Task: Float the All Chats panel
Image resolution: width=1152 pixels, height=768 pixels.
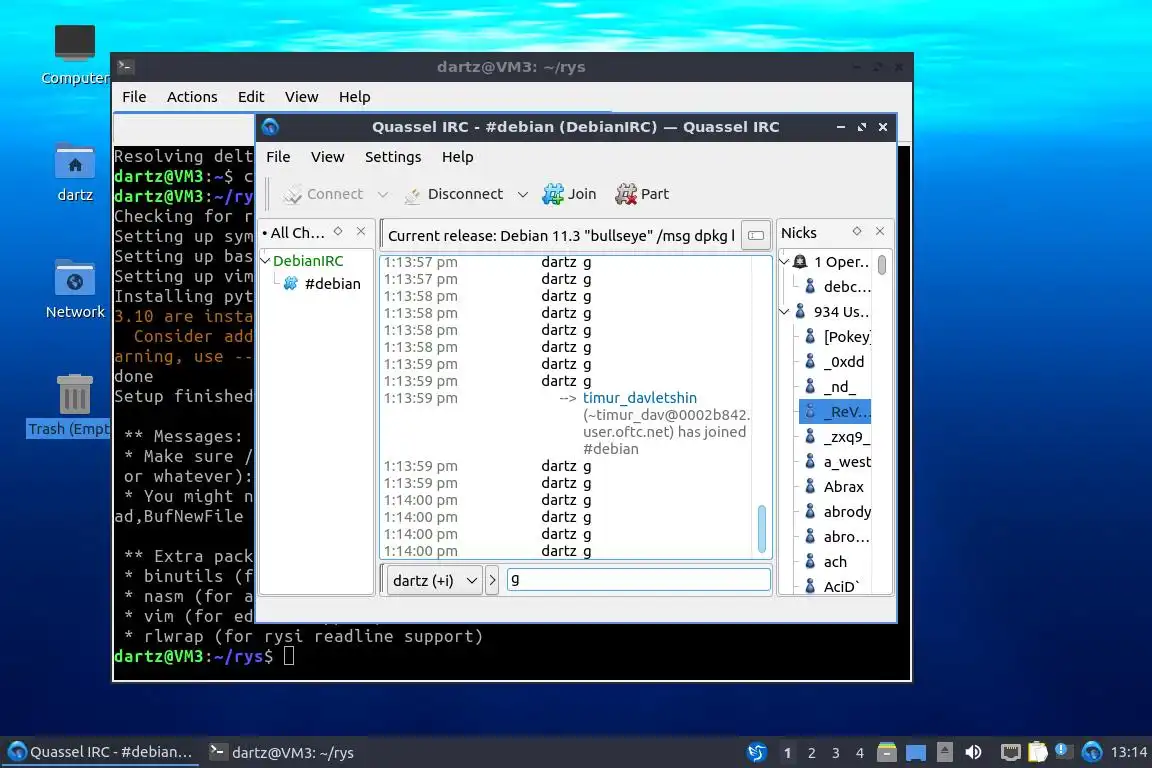Action: pyautogui.click(x=338, y=232)
